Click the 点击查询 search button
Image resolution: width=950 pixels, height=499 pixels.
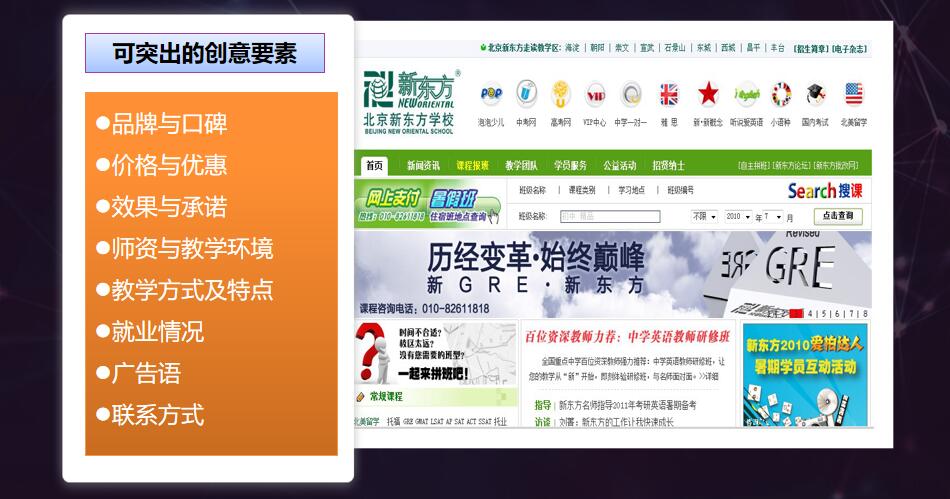pyautogui.click(x=837, y=216)
